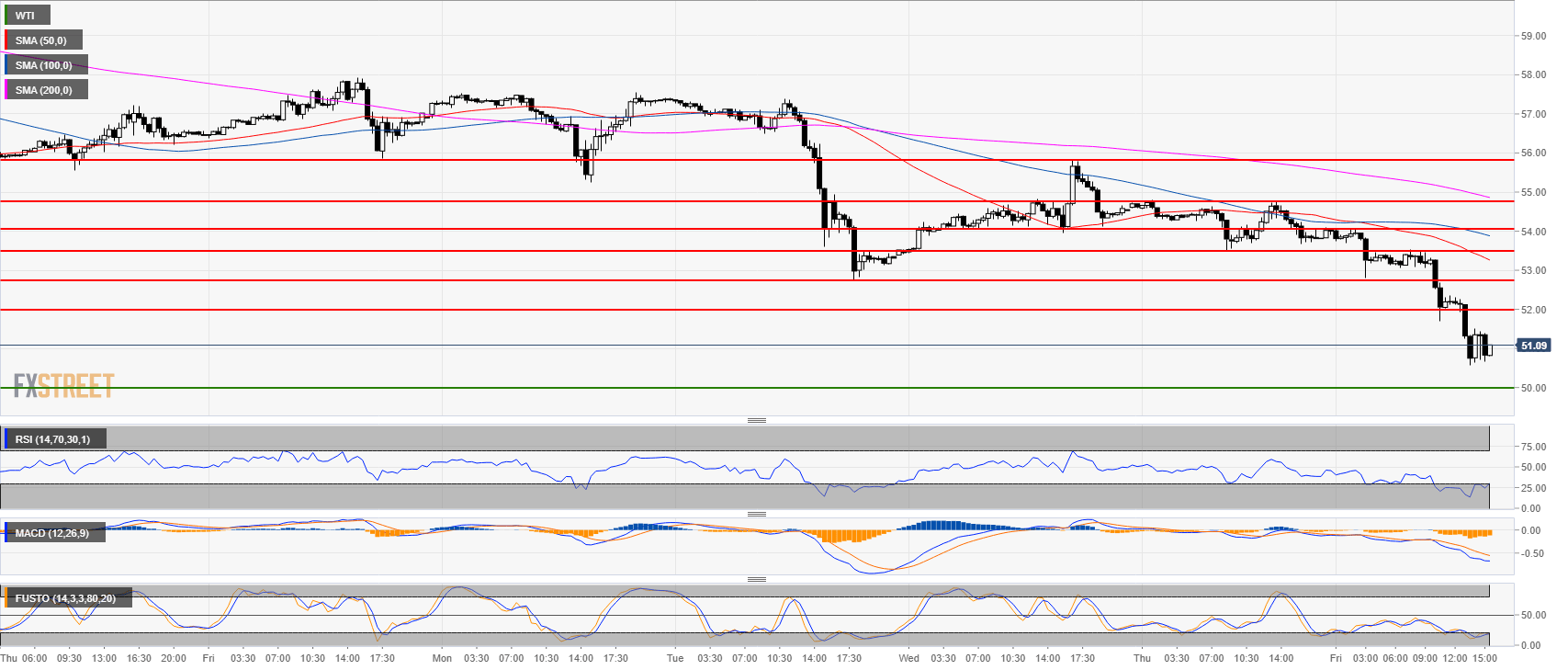Click the 59.00 price axis label
1568x670 pixels.
[x=1532, y=37]
